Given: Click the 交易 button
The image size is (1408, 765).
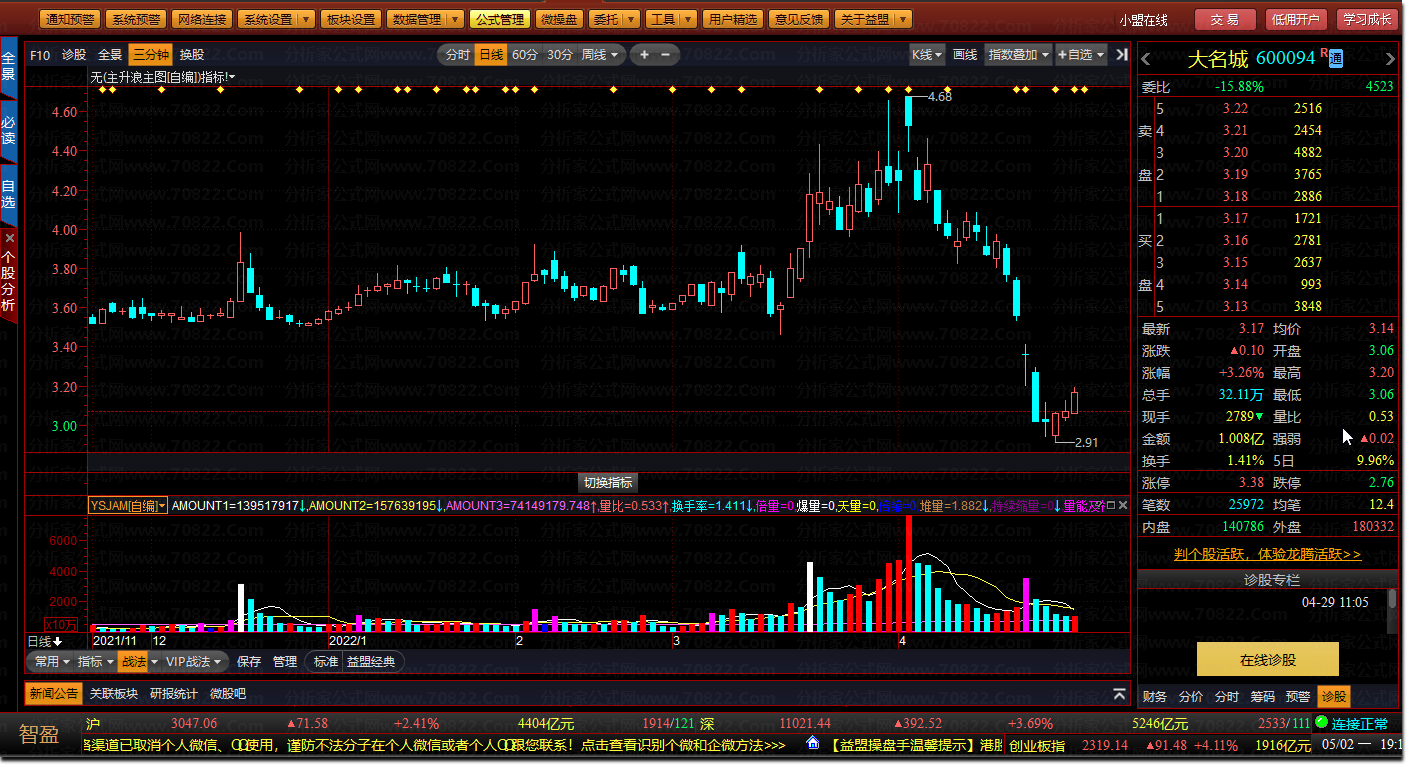Looking at the screenshot, I should pyautogui.click(x=1225, y=19).
